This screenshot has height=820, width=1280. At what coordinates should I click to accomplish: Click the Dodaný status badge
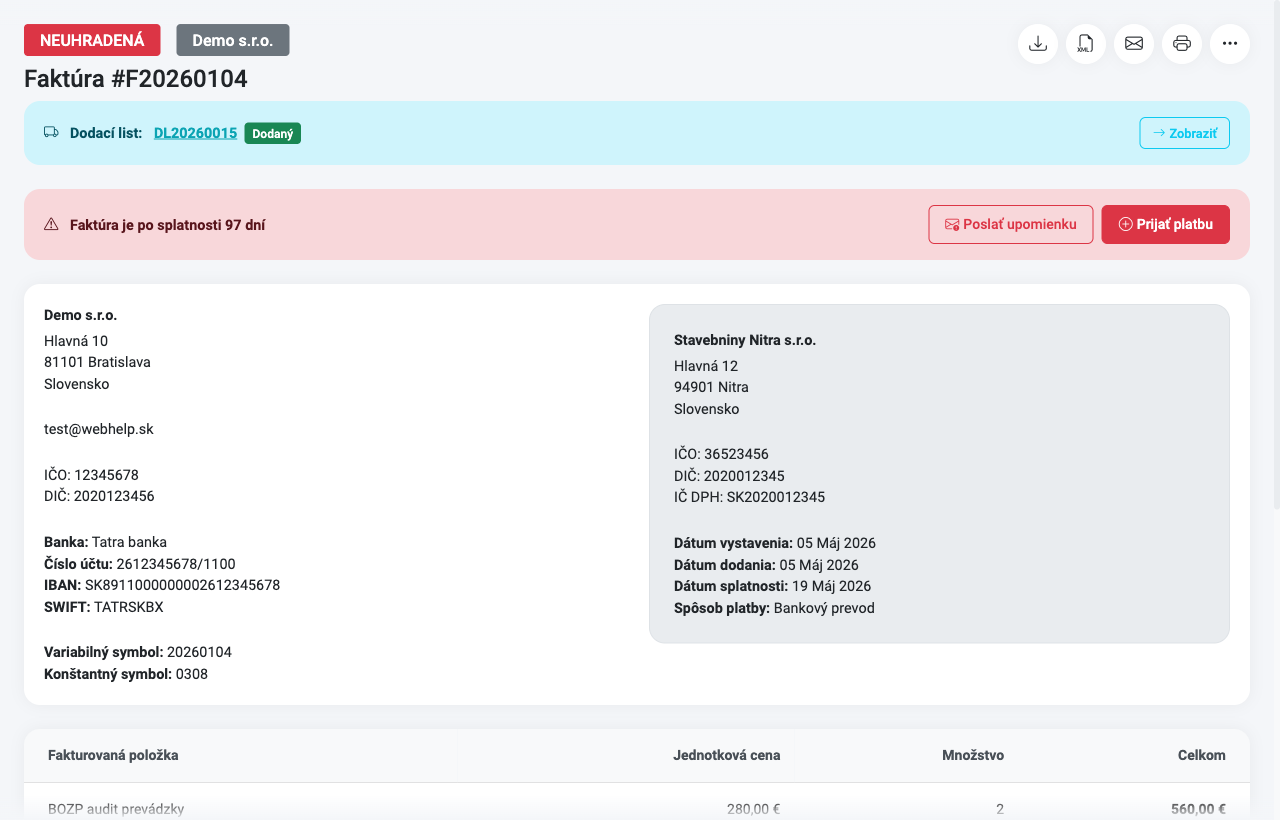(273, 133)
